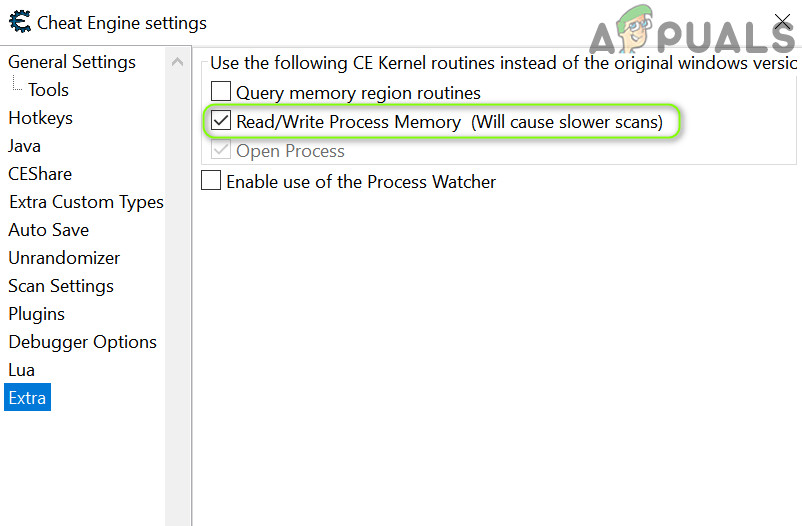Toggle the Open Process checkbox
The height and width of the screenshot is (526, 802).
(221, 151)
